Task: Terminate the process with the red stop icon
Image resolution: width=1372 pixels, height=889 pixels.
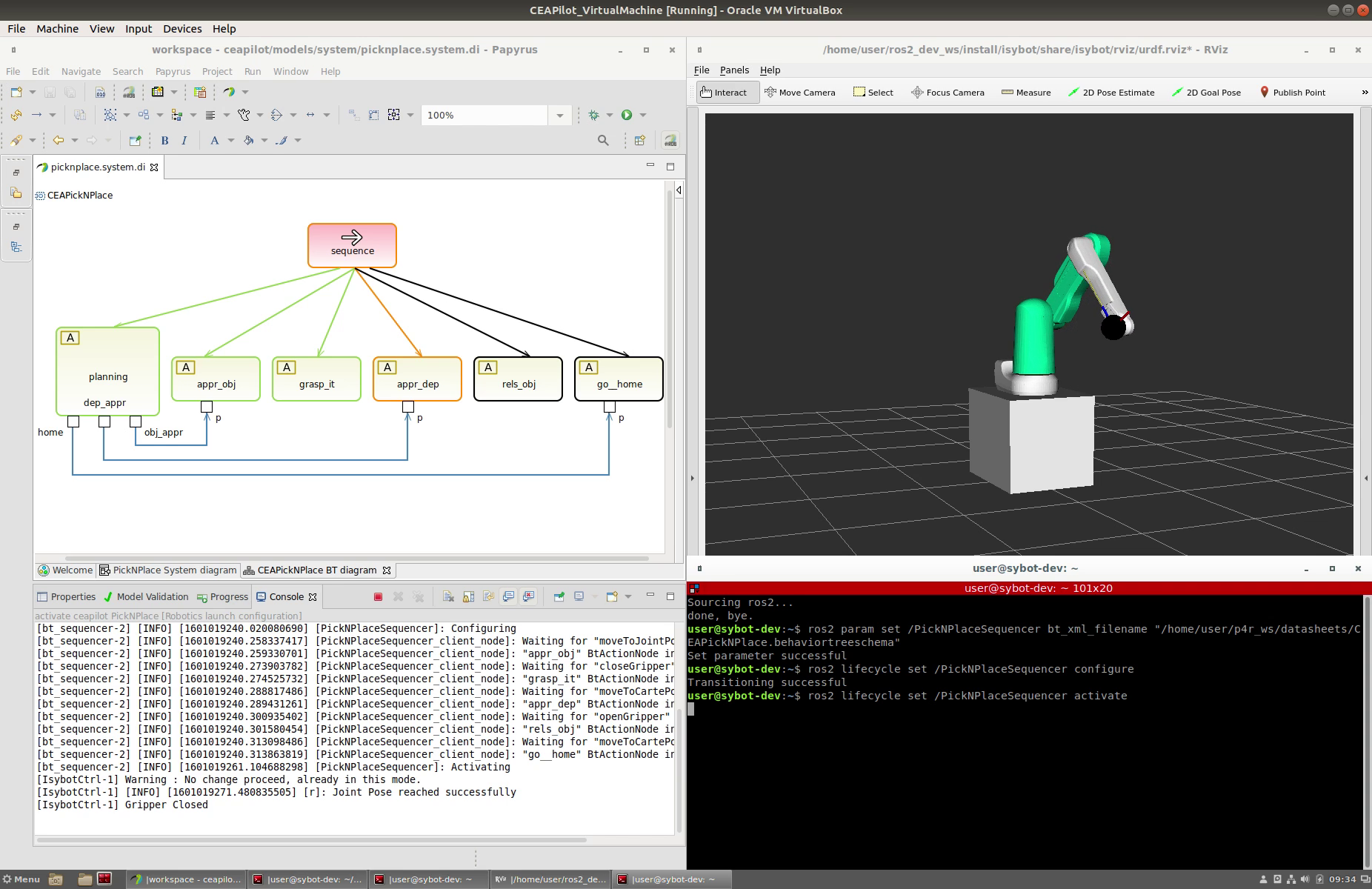Action: 378,596
